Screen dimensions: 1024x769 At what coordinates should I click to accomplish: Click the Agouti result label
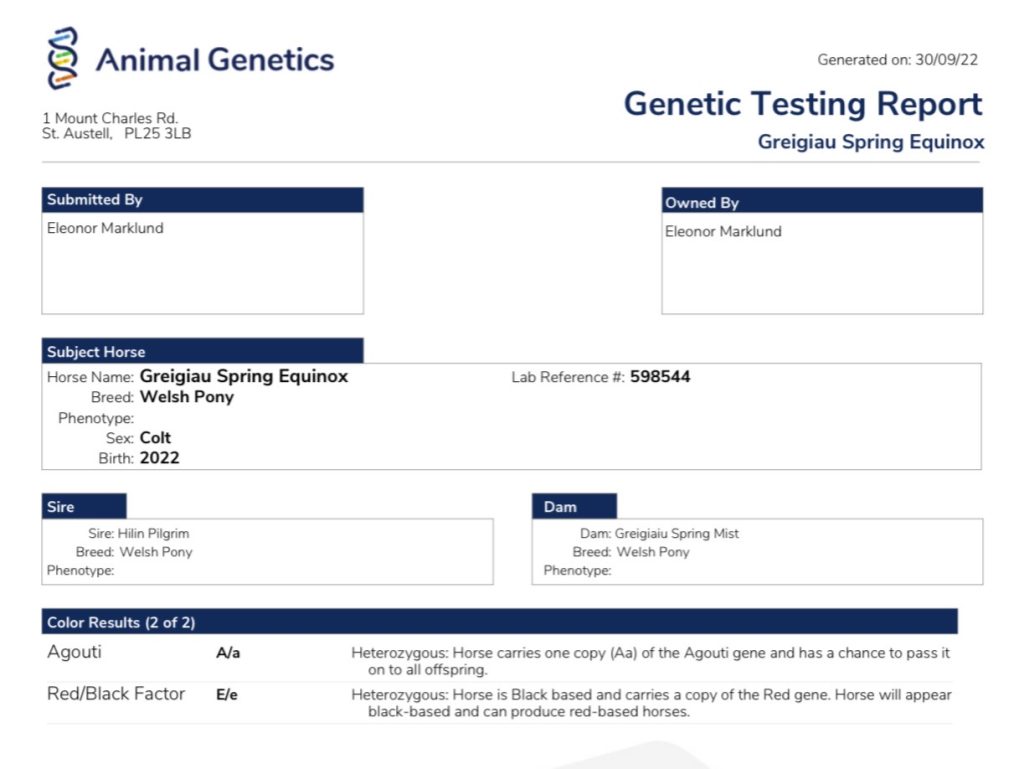click(75, 653)
